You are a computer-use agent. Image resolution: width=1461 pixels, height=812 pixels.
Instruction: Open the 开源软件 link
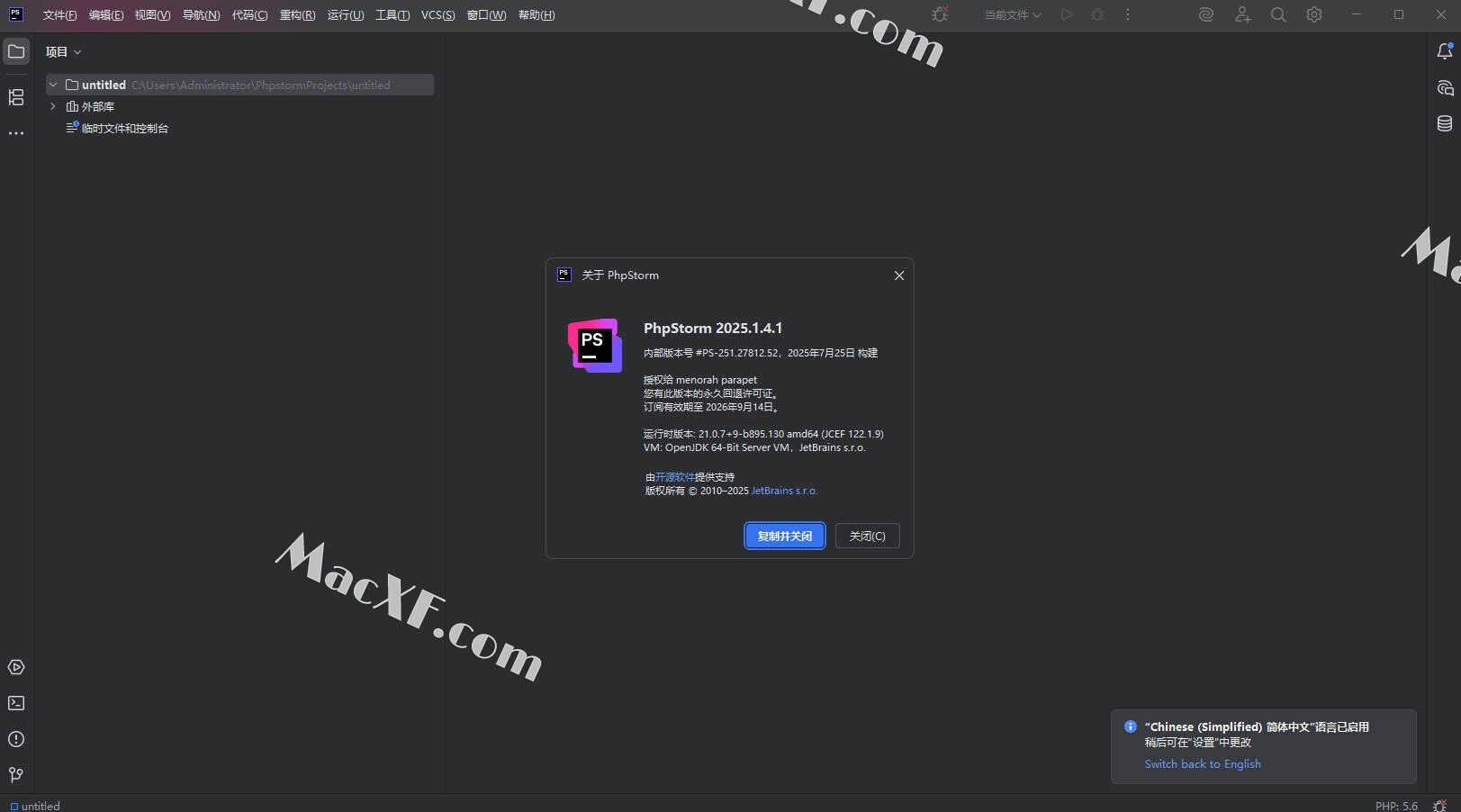click(674, 477)
